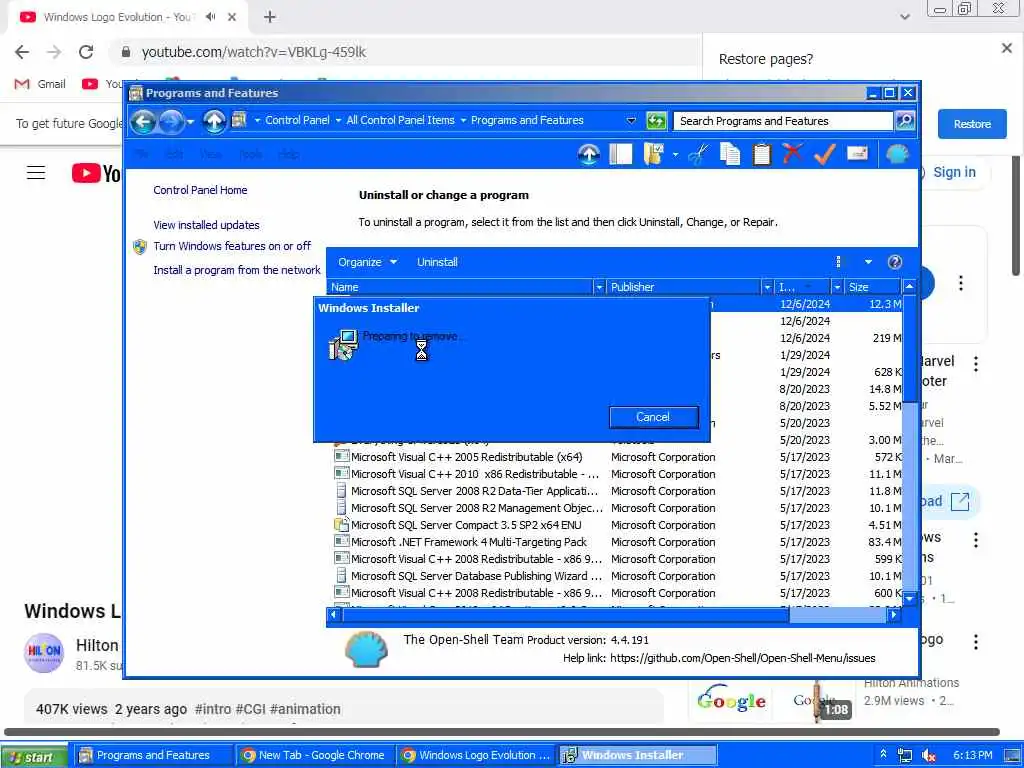This screenshot has height=768, width=1024.
Task: Go back in the Programs and Features window
Action: [x=143, y=121]
